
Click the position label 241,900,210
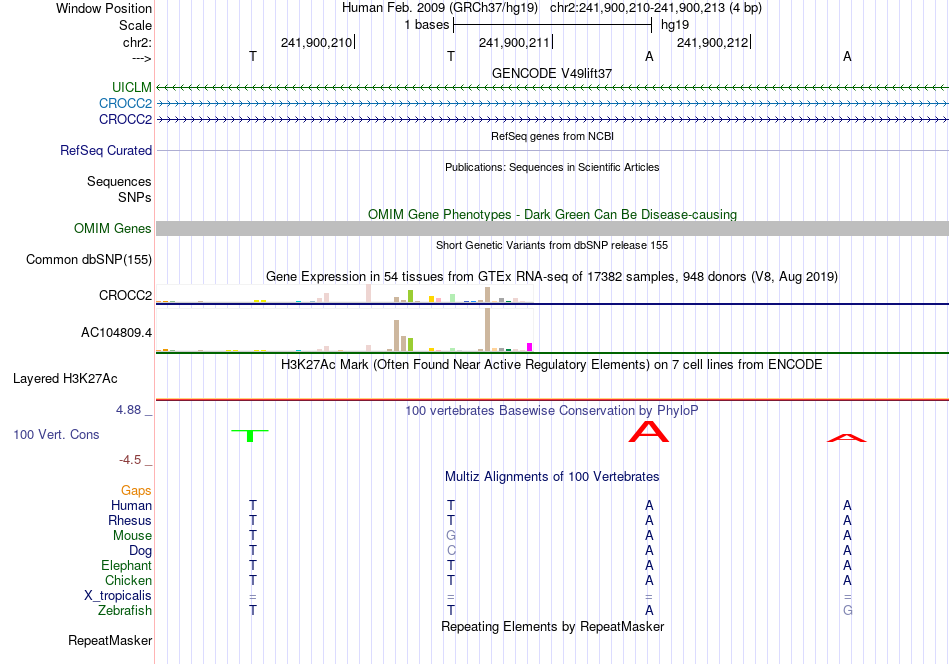(x=316, y=42)
